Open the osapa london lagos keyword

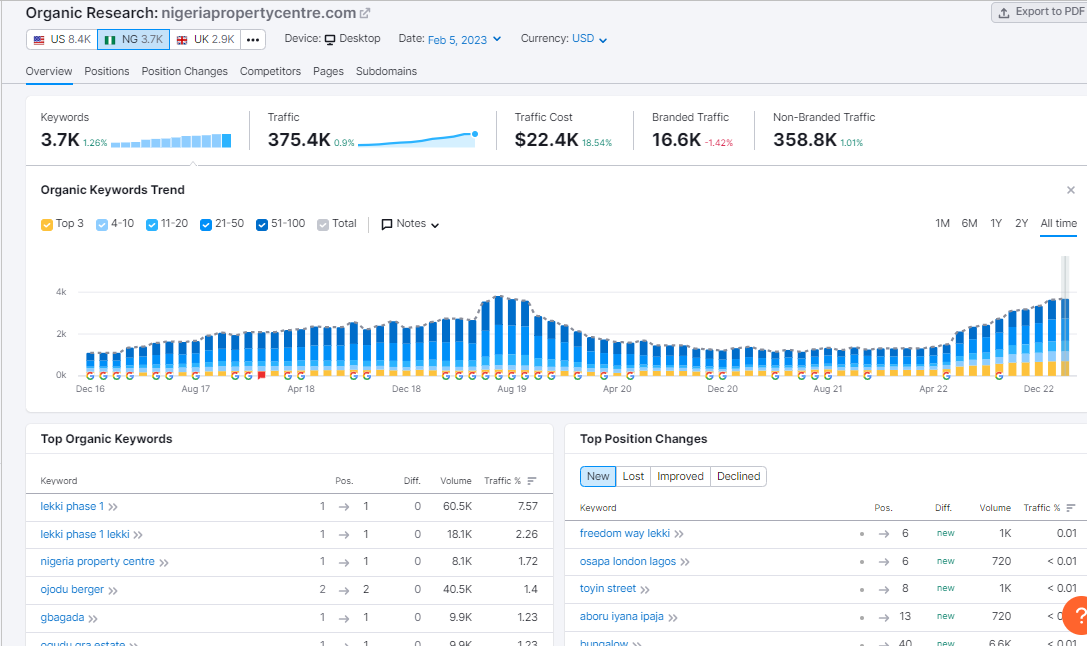pos(627,561)
